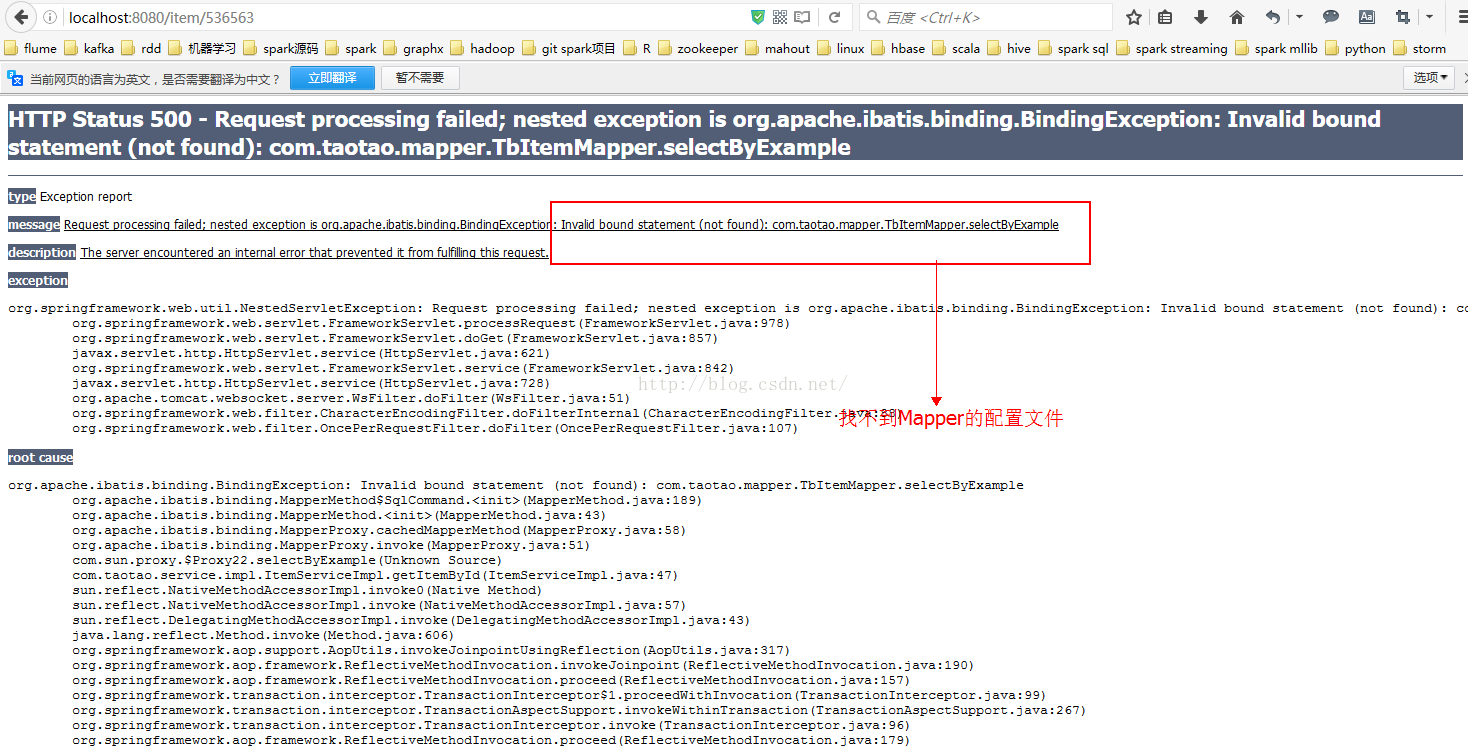The width and height of the screenshot is (1468, 746).
Task: Click the $Proxy22.selectByExample stack trace line
Action: tap(287, 560)
